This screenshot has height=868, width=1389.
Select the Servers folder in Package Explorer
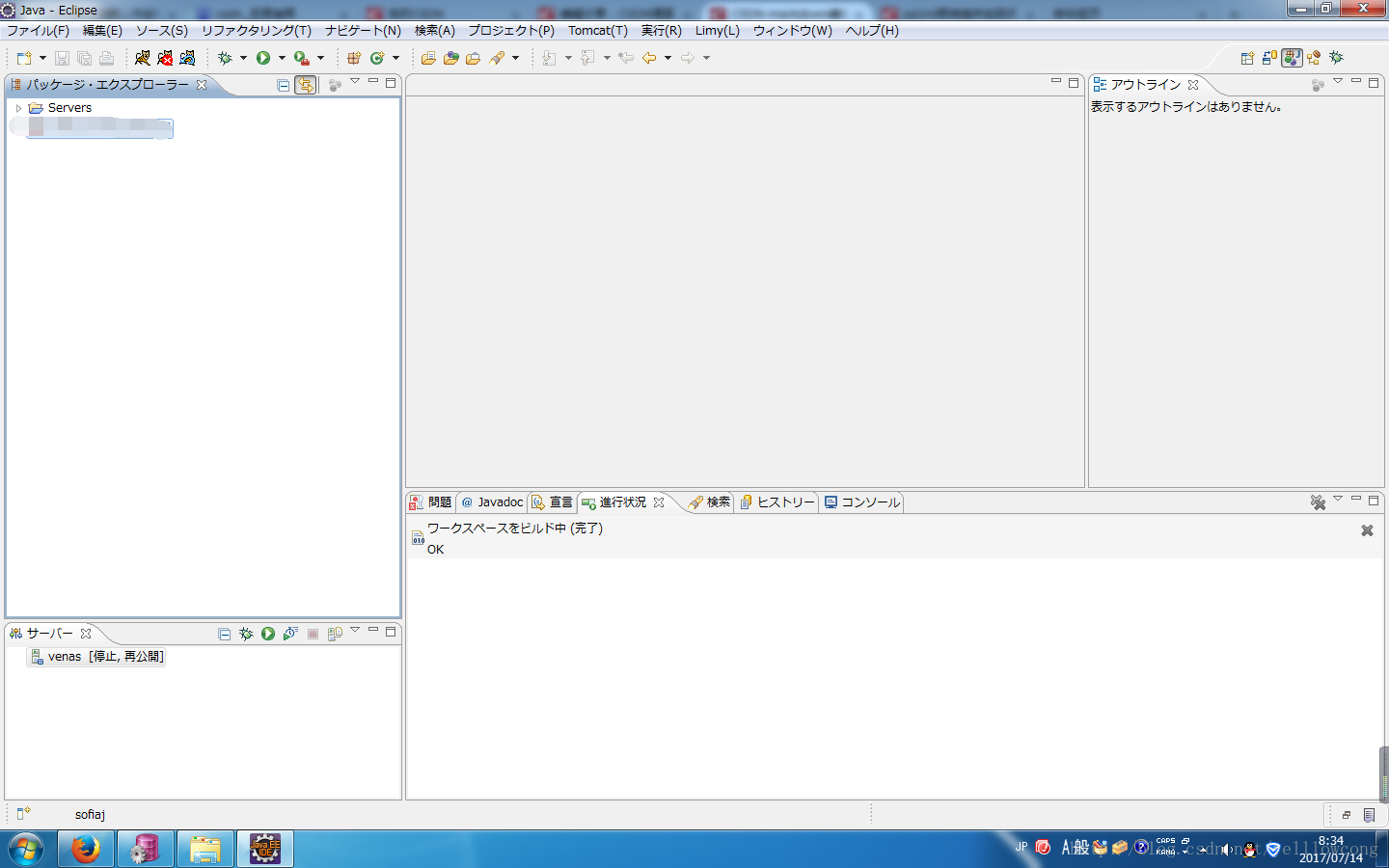tap(61, 108)
